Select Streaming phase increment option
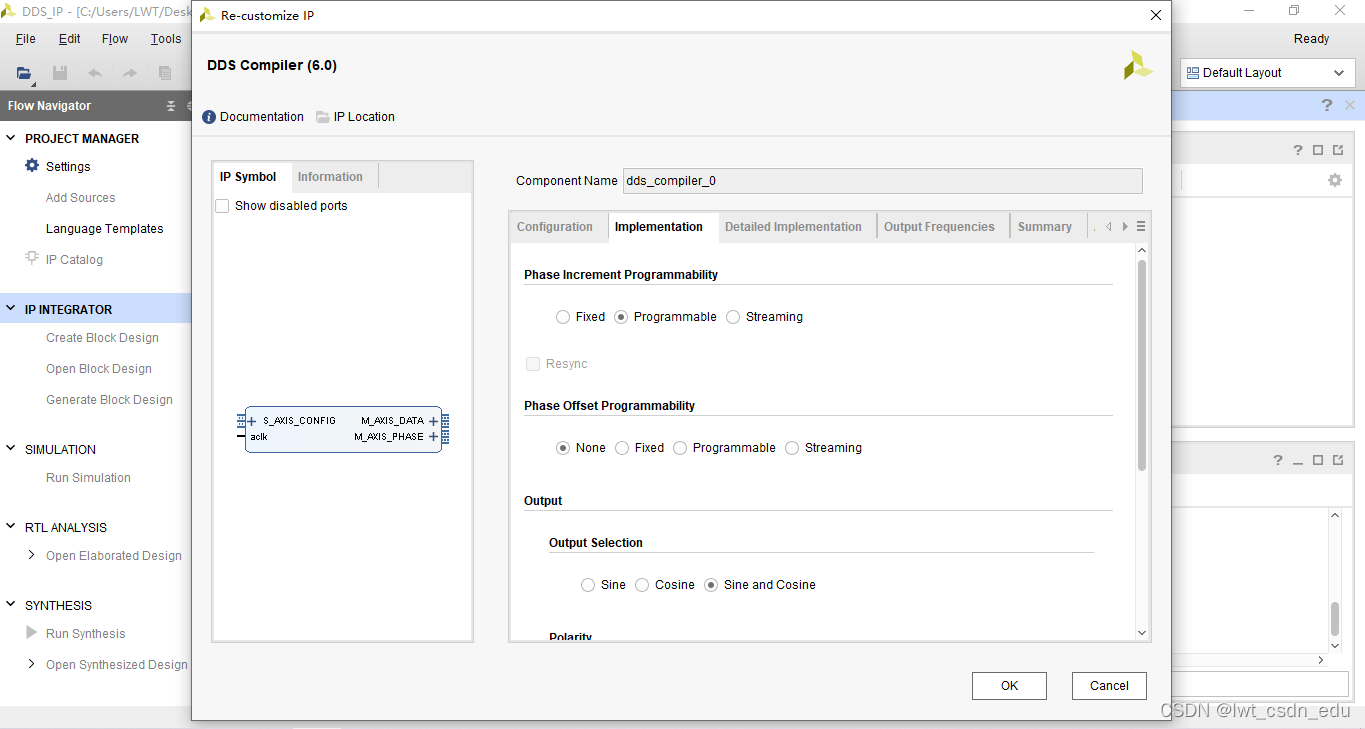 [x=733, y=317]
